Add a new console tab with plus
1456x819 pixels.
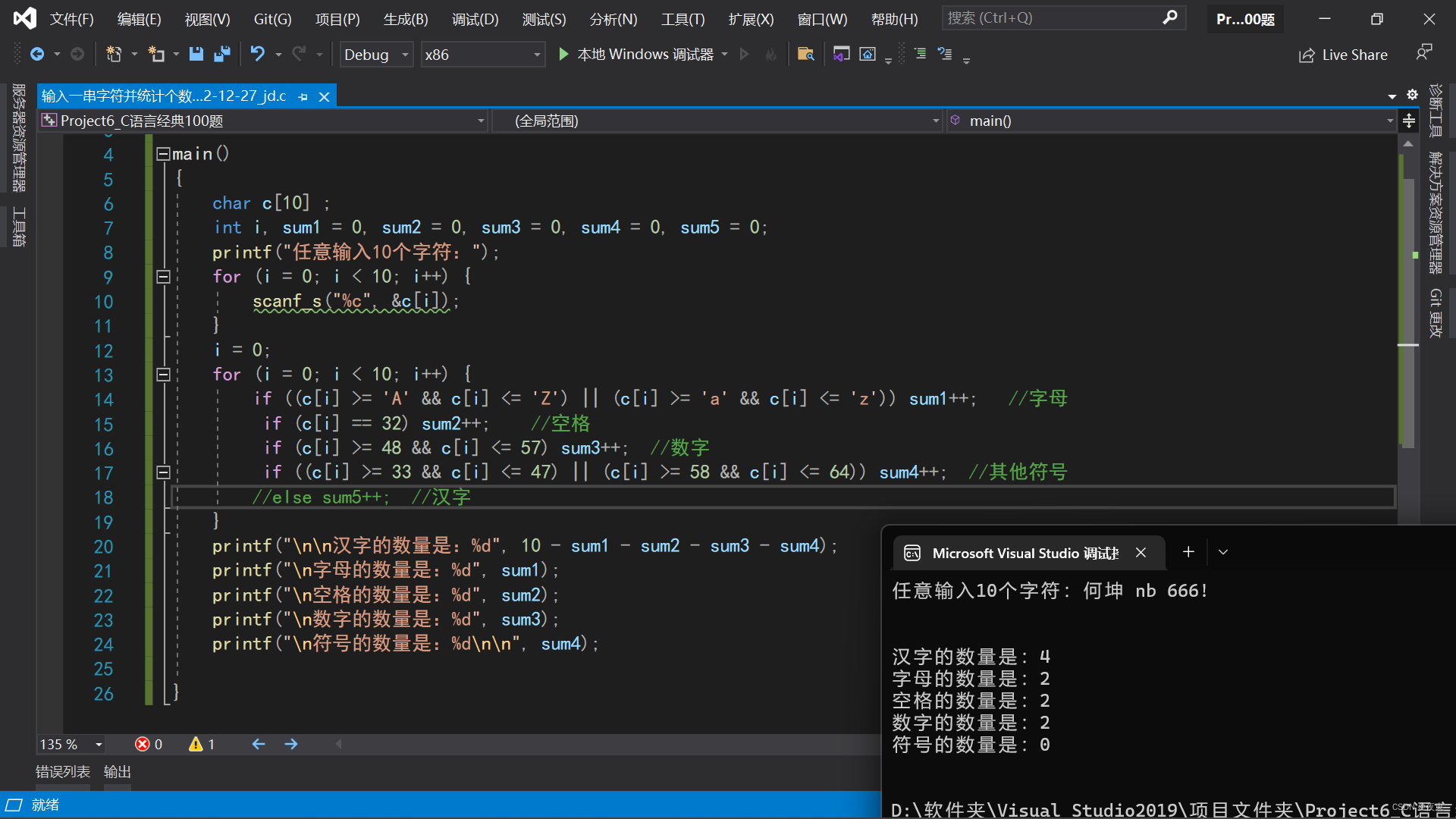point(1188,553)
